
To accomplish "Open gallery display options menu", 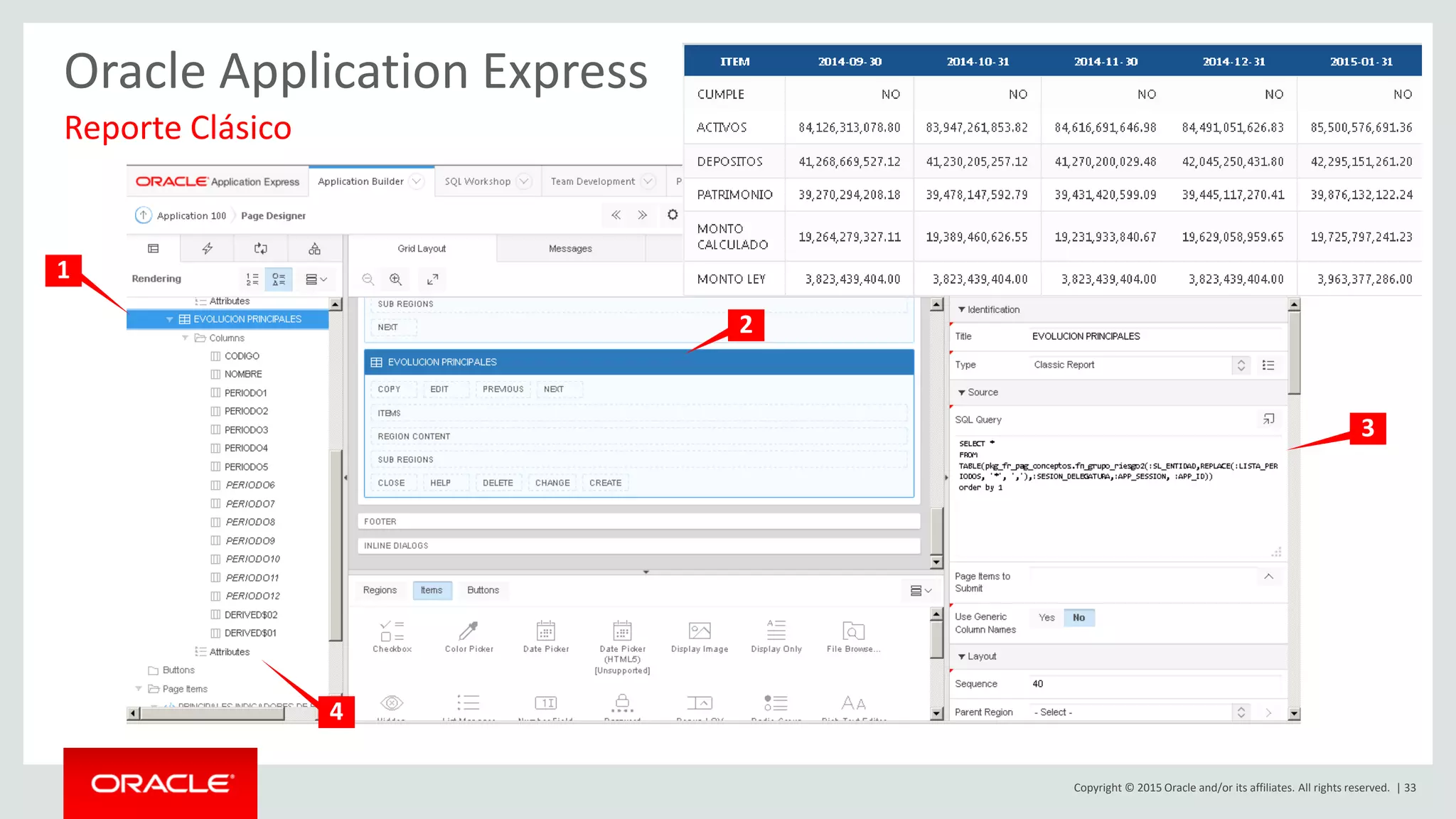I will pyautogui.click(x=921, y=590).
